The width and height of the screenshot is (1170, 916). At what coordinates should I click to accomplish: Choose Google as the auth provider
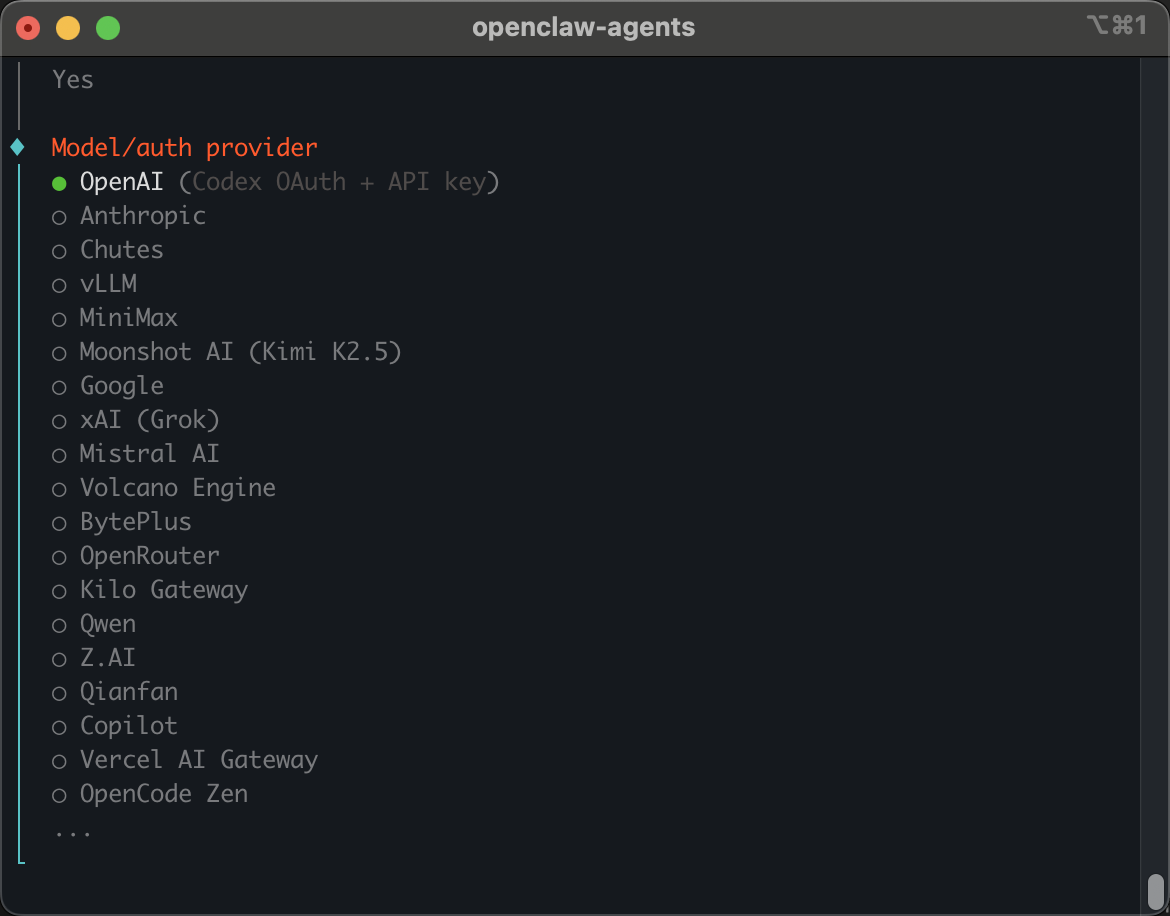pyautogui.click(x=121, y=386)
